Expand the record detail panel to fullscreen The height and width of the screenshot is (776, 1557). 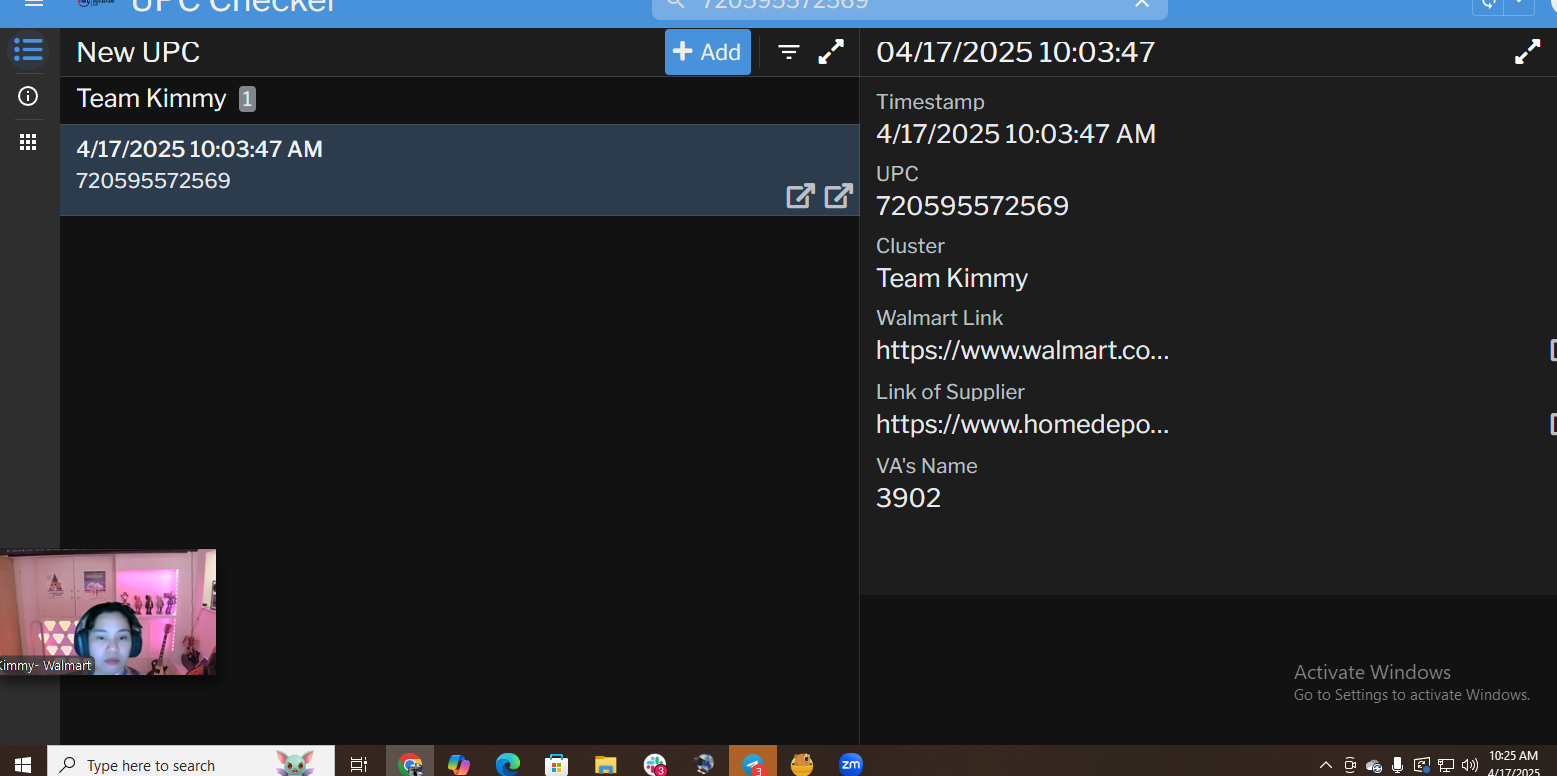click(x=1527, y=52)
